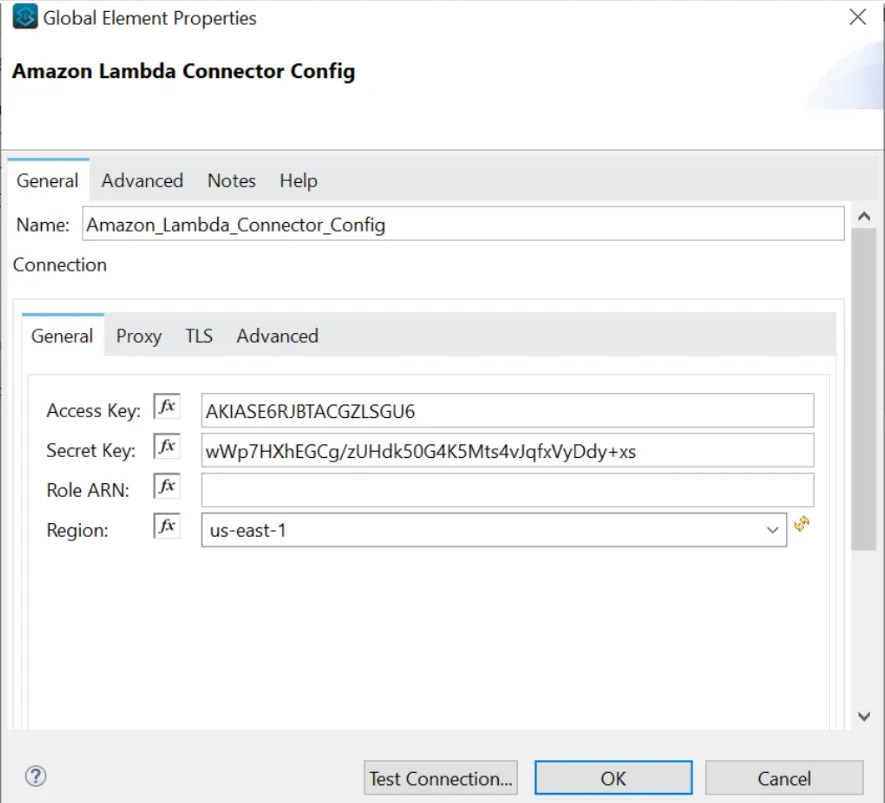
Task: Click the Role ARN label
Action: coord(87,490)
